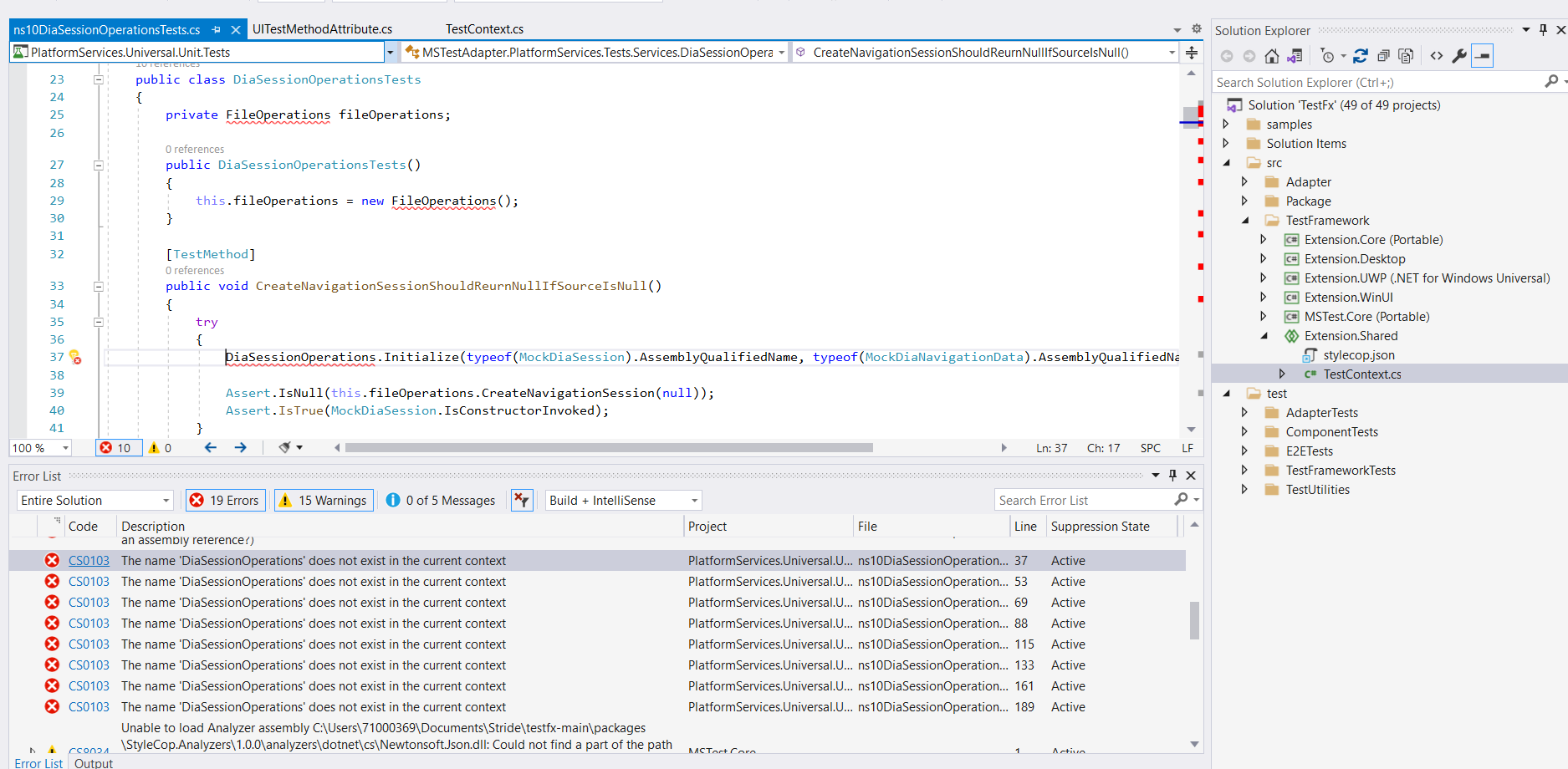Image resolution: width=1568 pixels, height=769 pixels.
Task: Collapse the DiaSessionOperationsTests class outline
Action: tap(98, 79)
